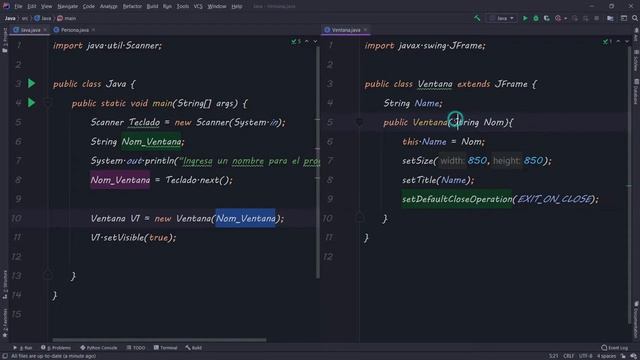This screenshot has height=360, width=640.
Task: Close the Java.java tab
Action: [x=45, y=30]
